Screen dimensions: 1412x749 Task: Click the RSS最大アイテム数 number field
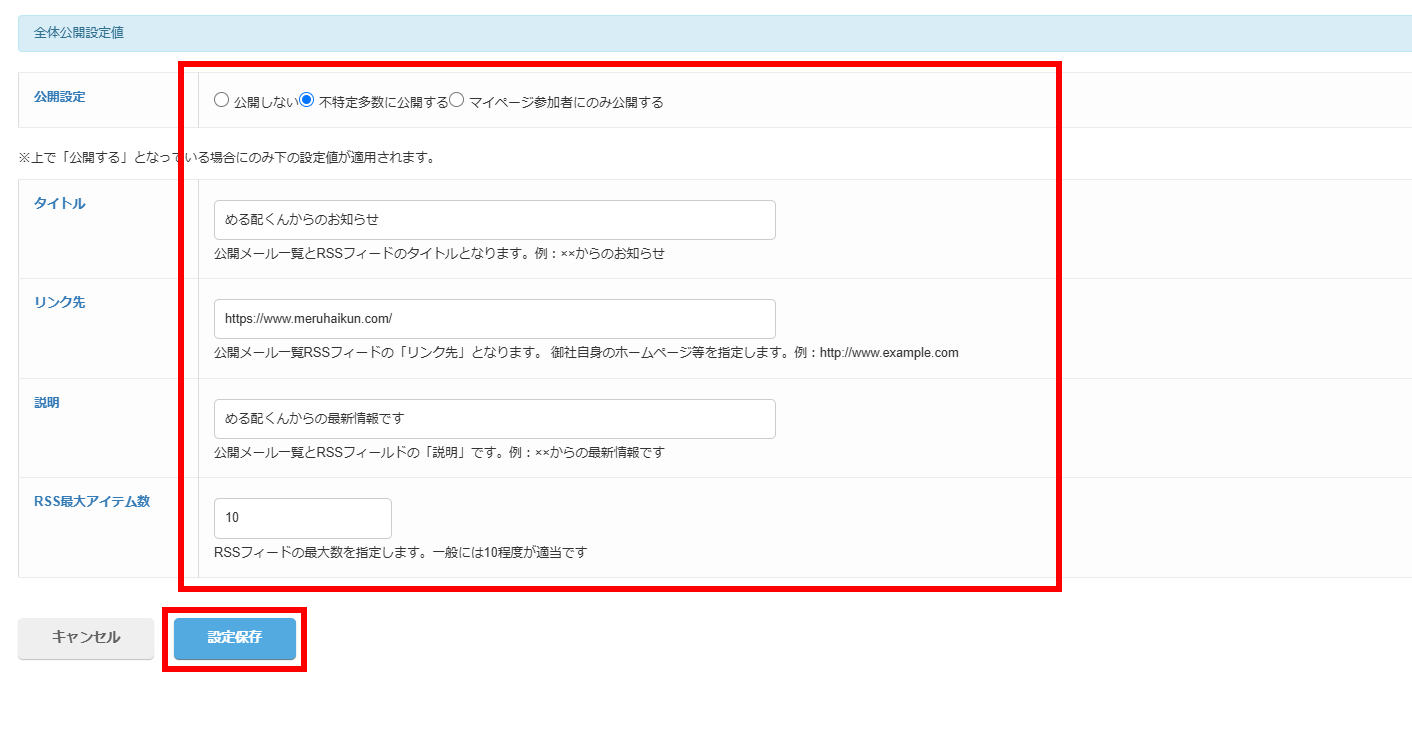[303, 518]
